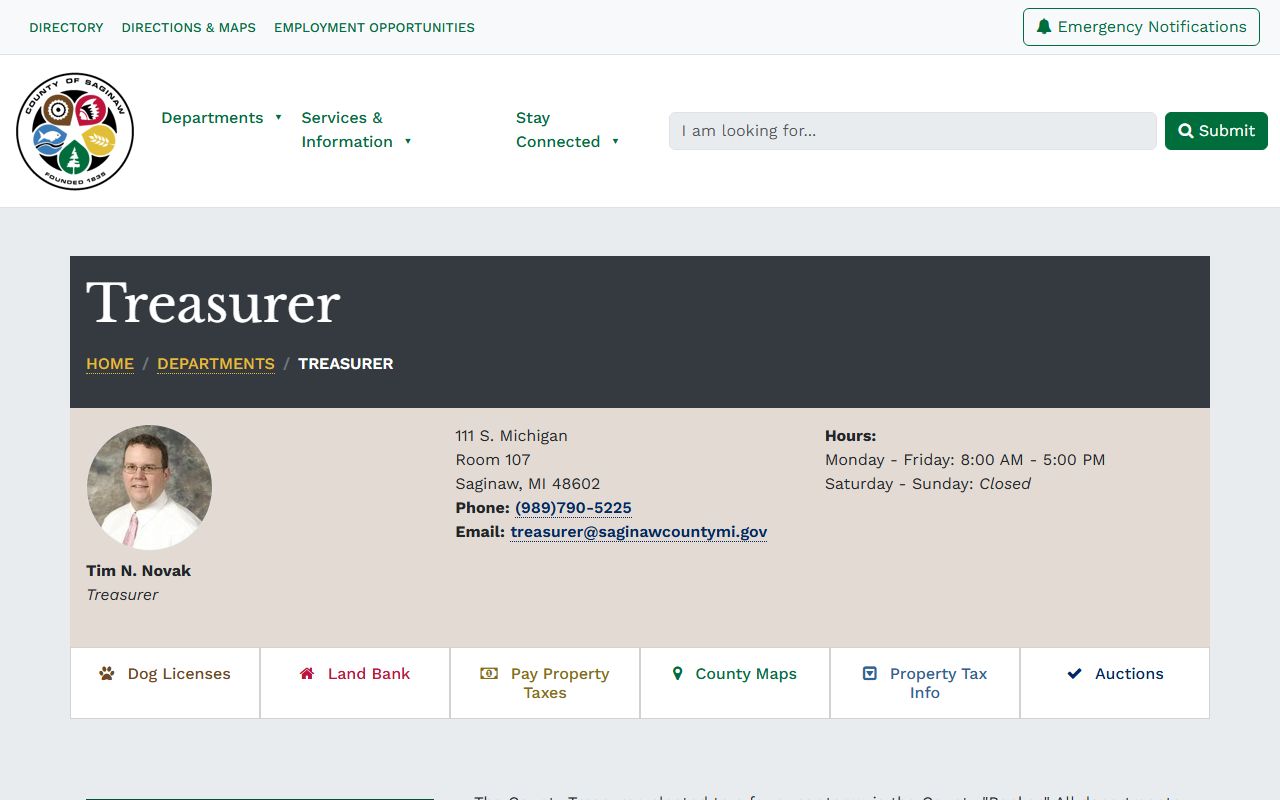Click the County of Saginaw seal logo
The height and width of the screenshot is (800, 1280).
[x=75, y=131]
